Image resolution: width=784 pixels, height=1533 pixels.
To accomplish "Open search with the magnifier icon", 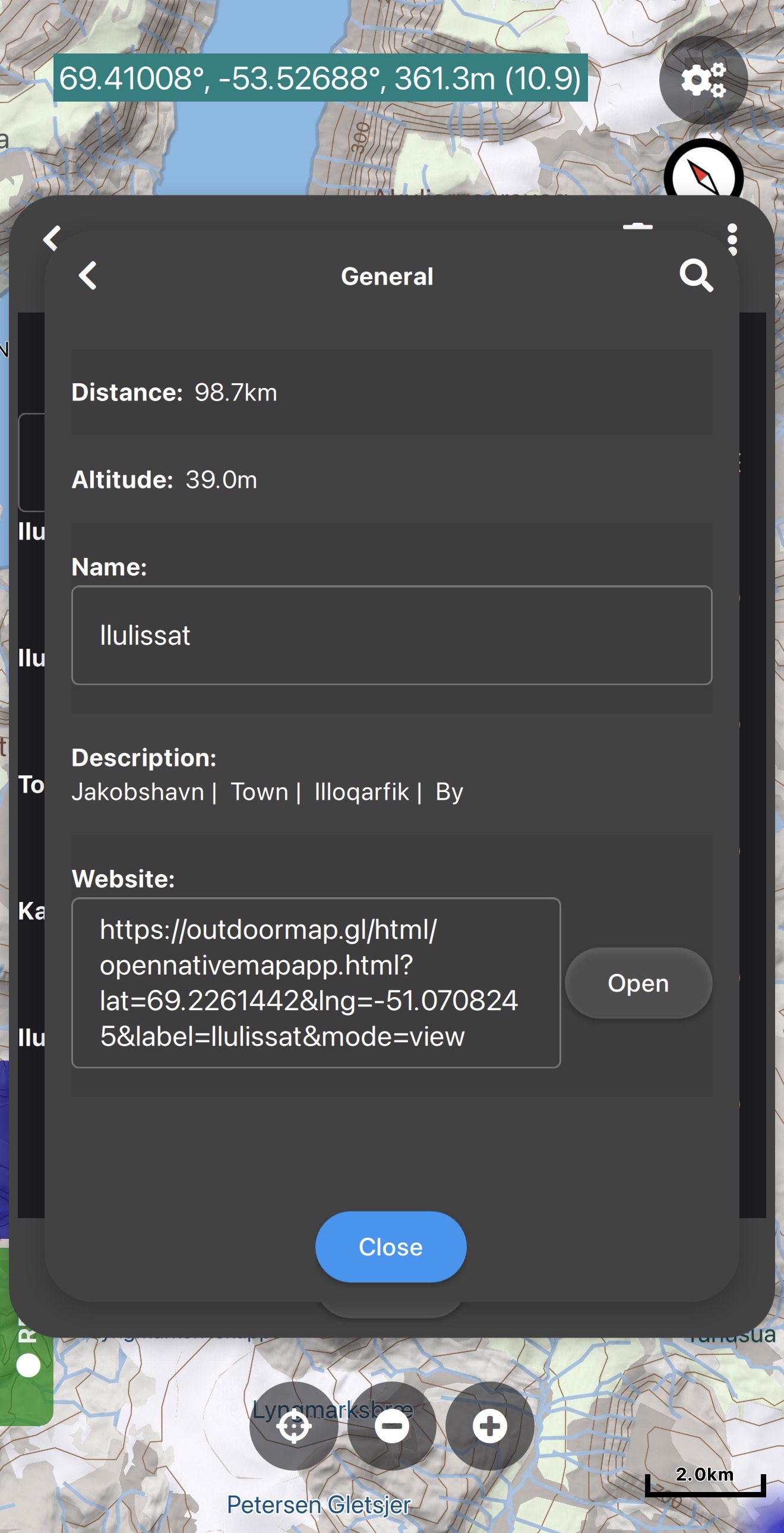I will click(x=696, y=276).
